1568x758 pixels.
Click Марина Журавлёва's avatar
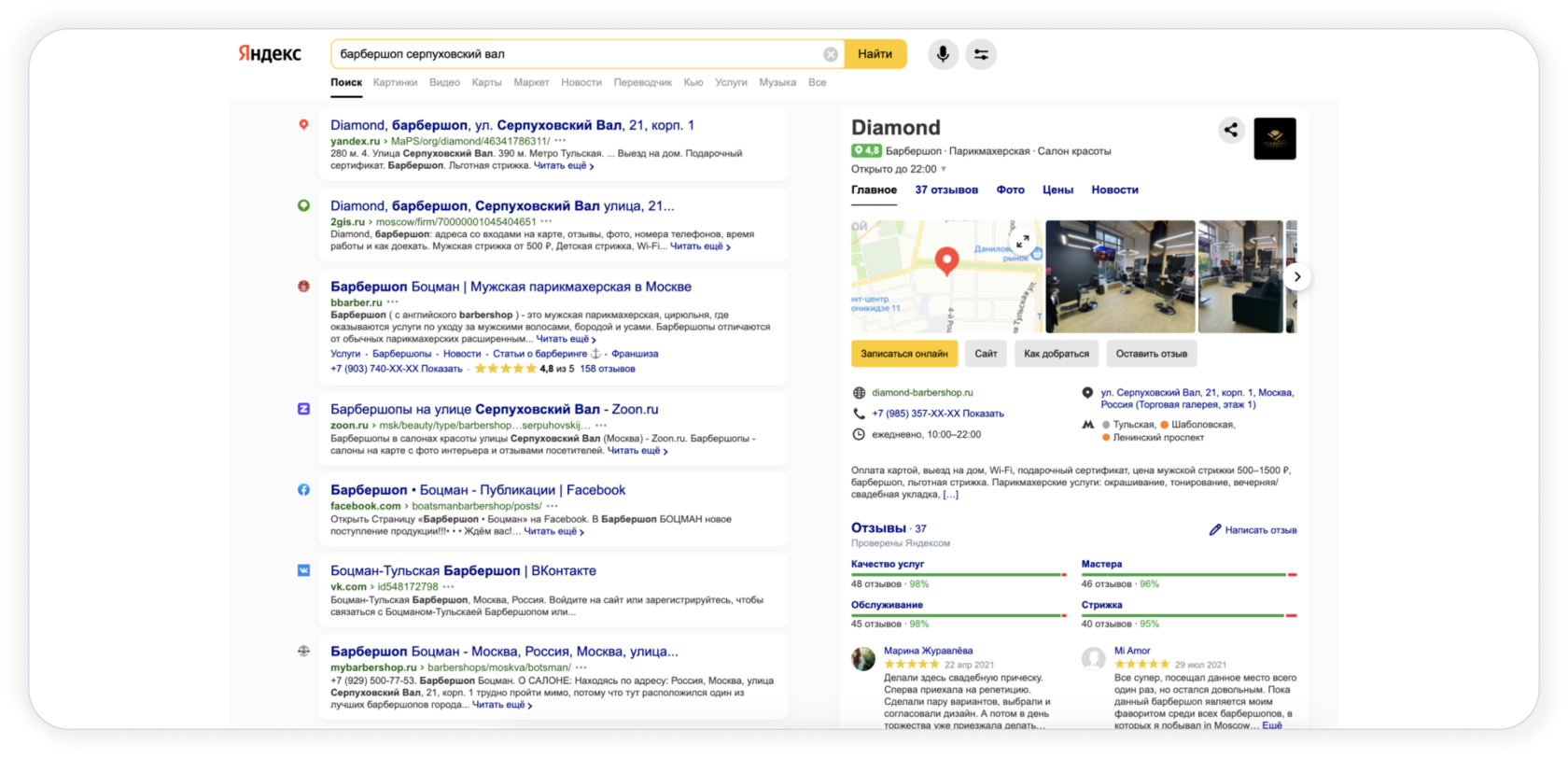point(863,659)
